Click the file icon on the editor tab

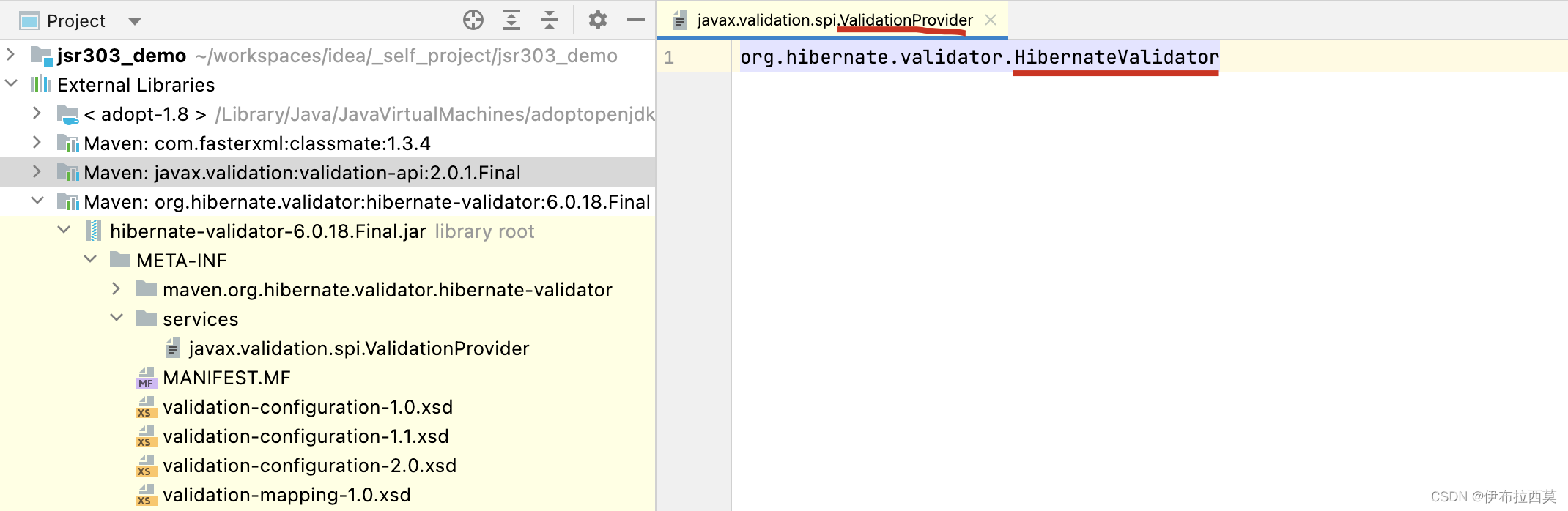pos(680,20)
